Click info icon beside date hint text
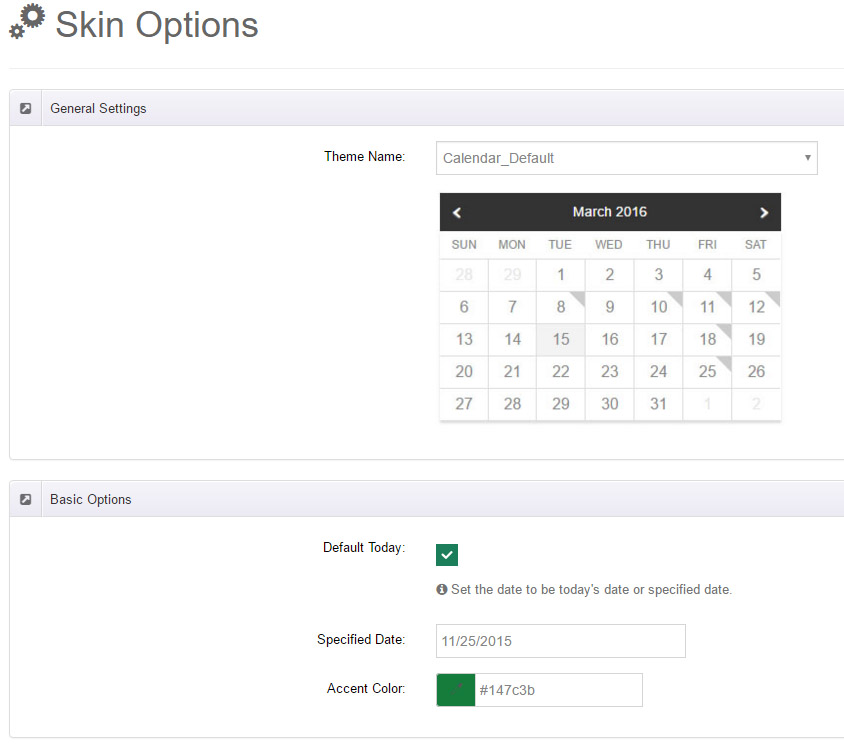This screenshot has height=745, width=844. (442, 589)
